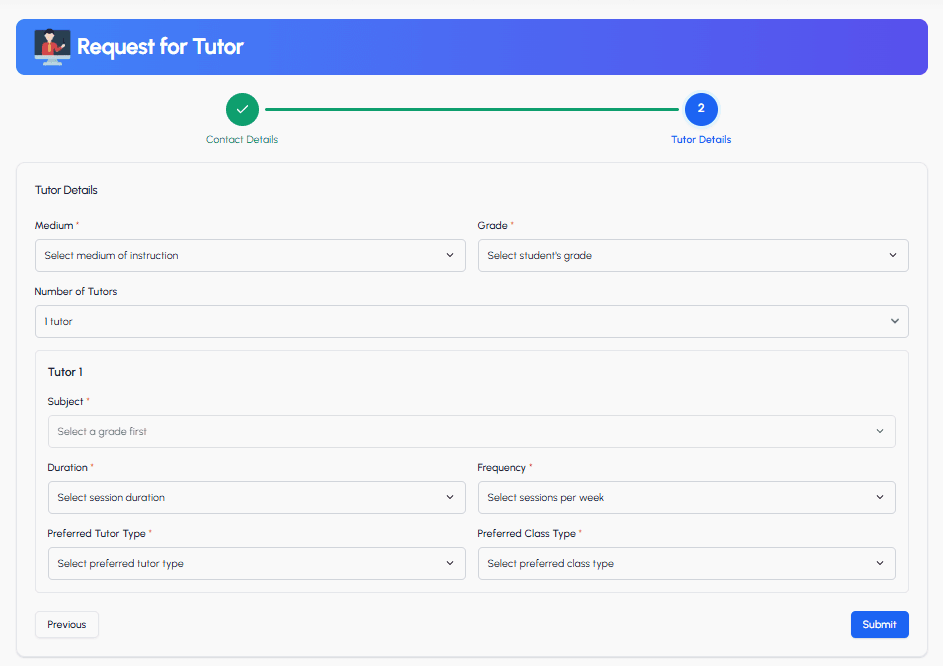Click the Contact Details step label

coord(242,140)
